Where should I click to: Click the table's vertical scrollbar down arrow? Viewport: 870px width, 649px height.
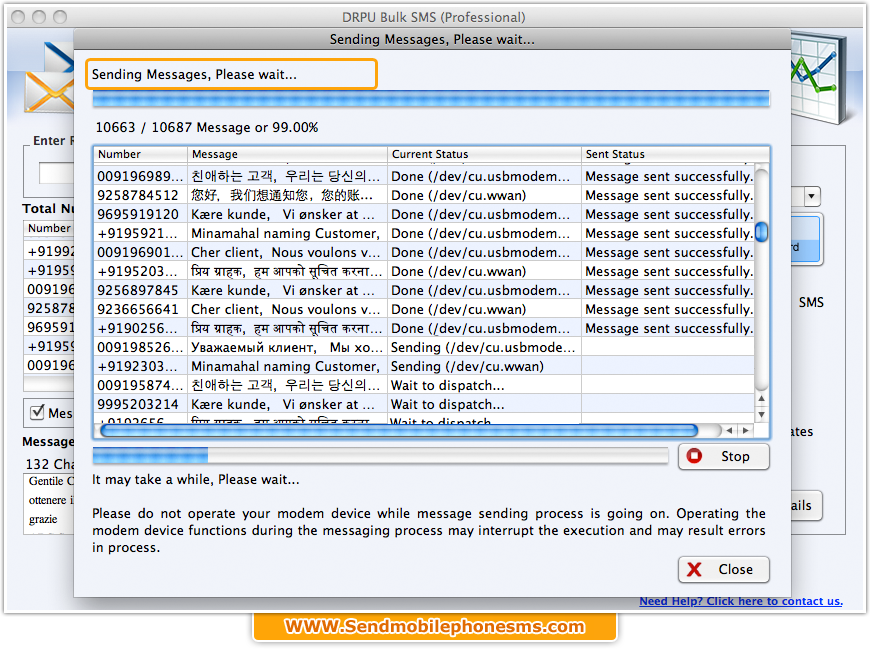(762, 414)
